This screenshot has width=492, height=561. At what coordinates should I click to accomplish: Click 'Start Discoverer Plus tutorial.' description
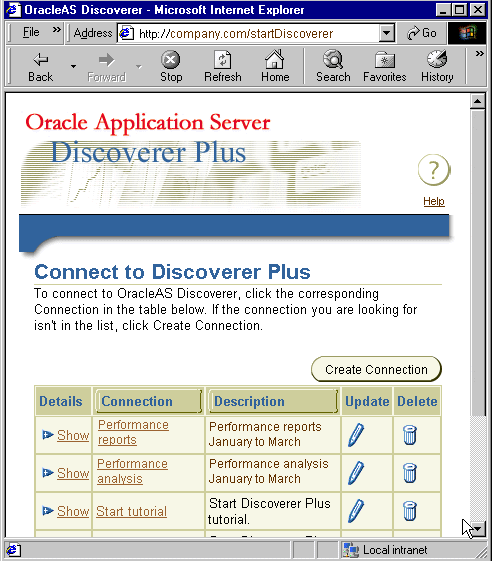[269, 511]
